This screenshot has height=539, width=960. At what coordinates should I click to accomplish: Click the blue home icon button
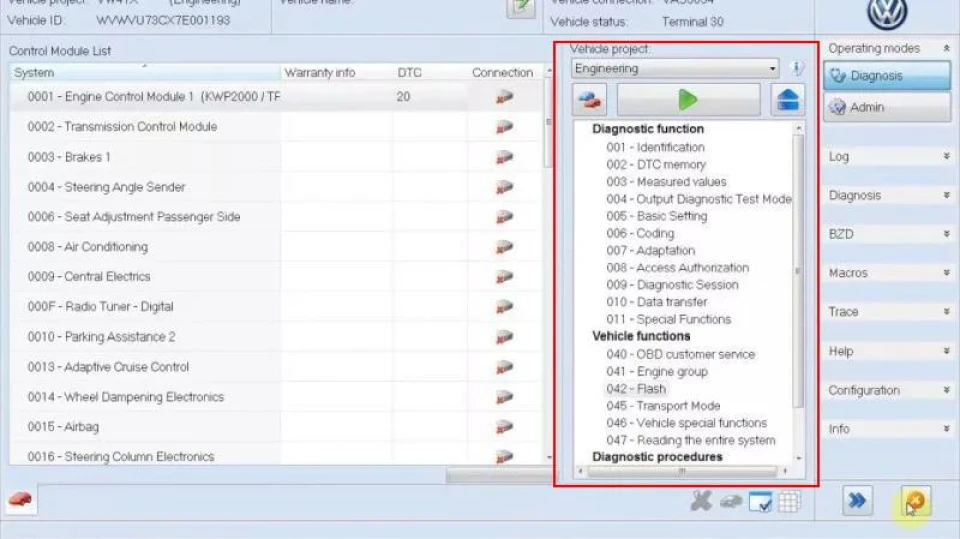(x=787, y=99)
